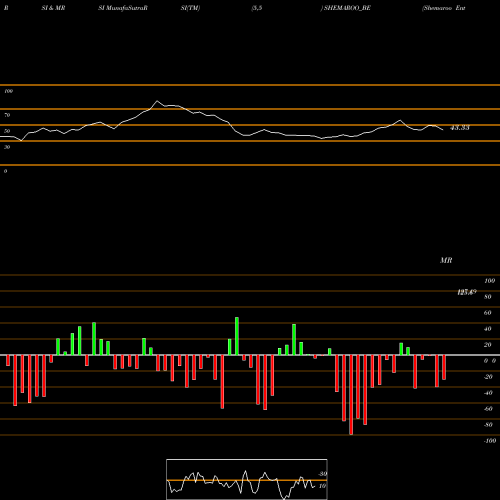Click the RSI axis label '30'
Viewport: 500px width, 500px height.
coord(7,147)
